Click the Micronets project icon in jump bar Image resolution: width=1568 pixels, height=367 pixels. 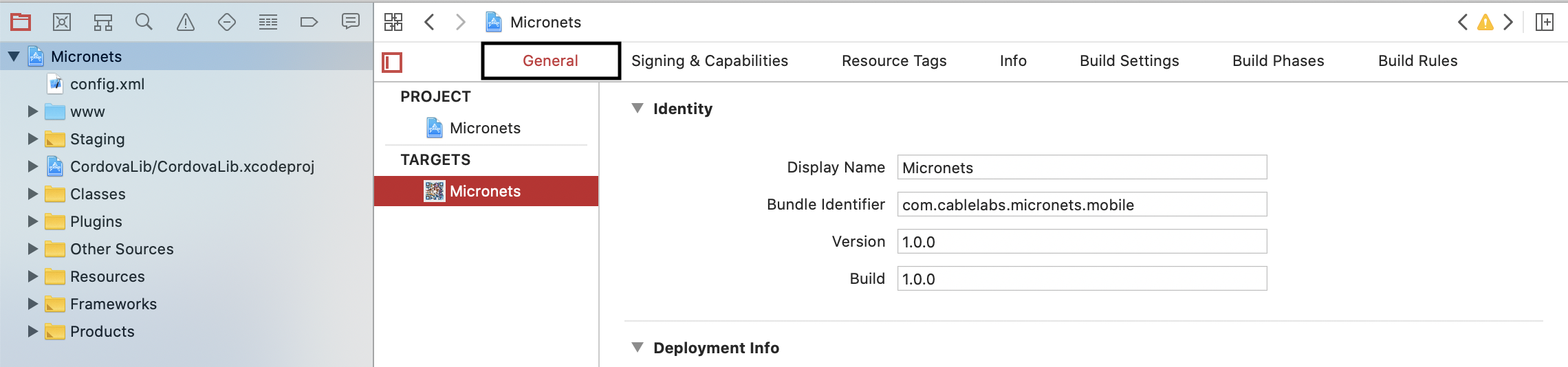tap(494, 22)
